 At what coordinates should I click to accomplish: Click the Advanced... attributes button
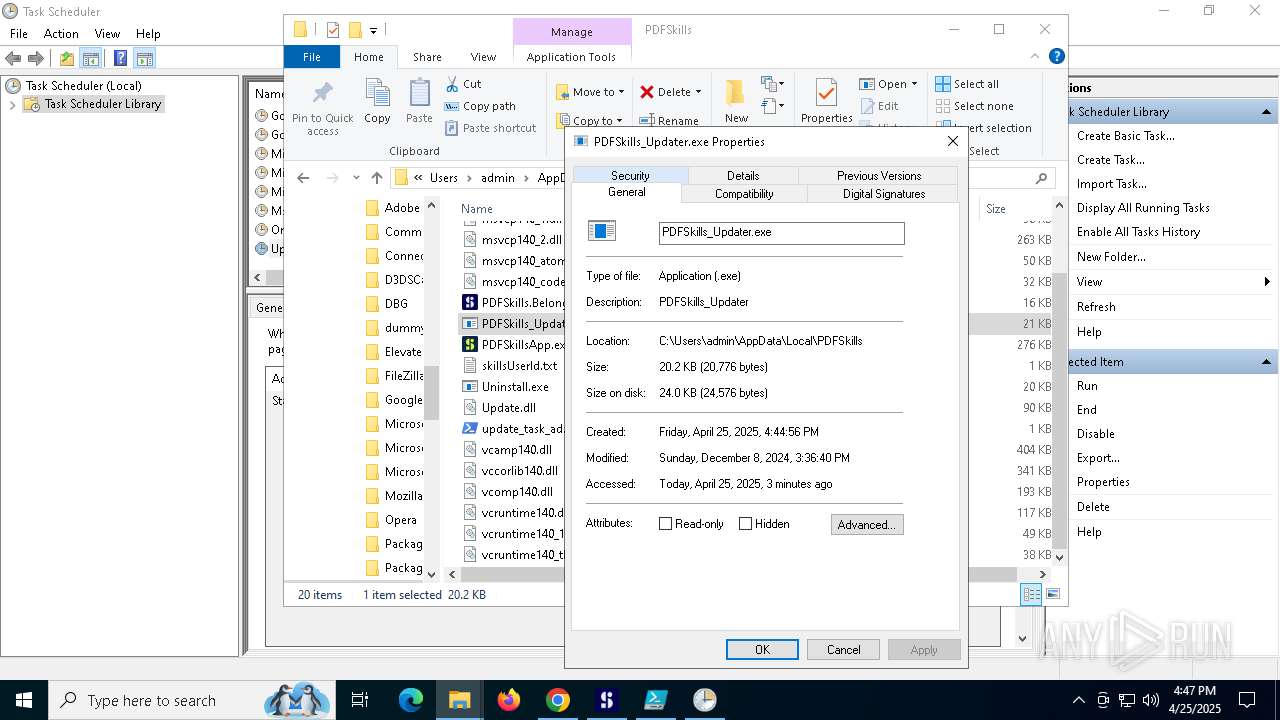(867, 524)
